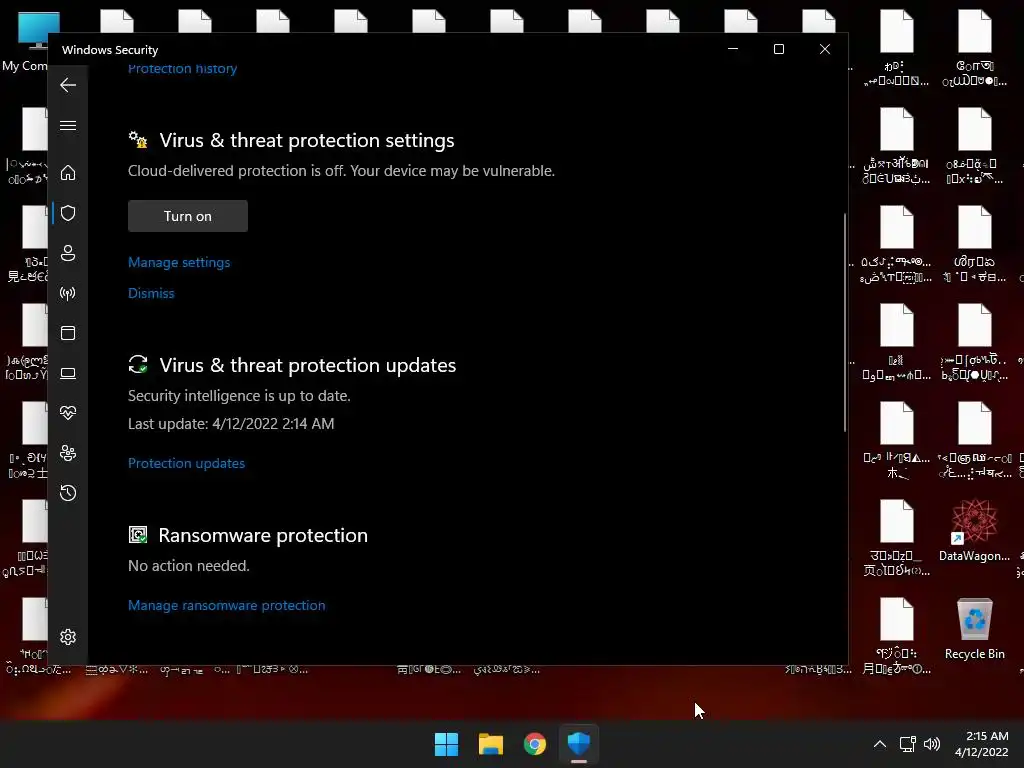
Task: Open Device security laptop icon
Action: [68, 373]
